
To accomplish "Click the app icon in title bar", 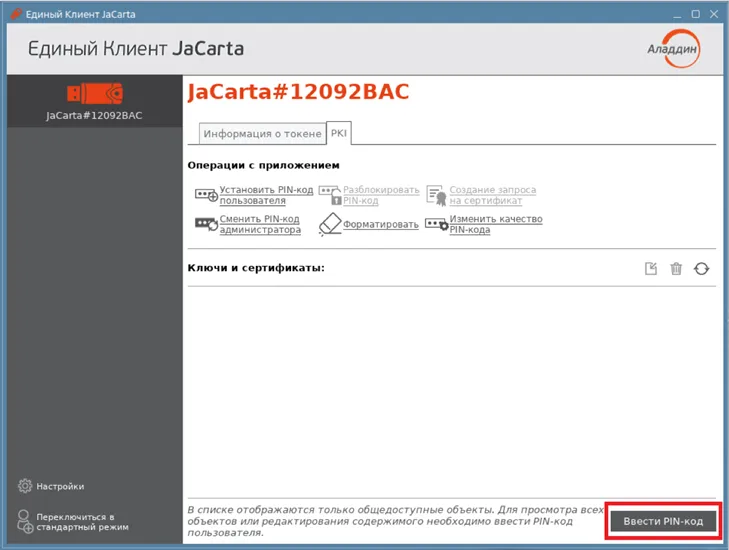I will [x=16, y=14].
